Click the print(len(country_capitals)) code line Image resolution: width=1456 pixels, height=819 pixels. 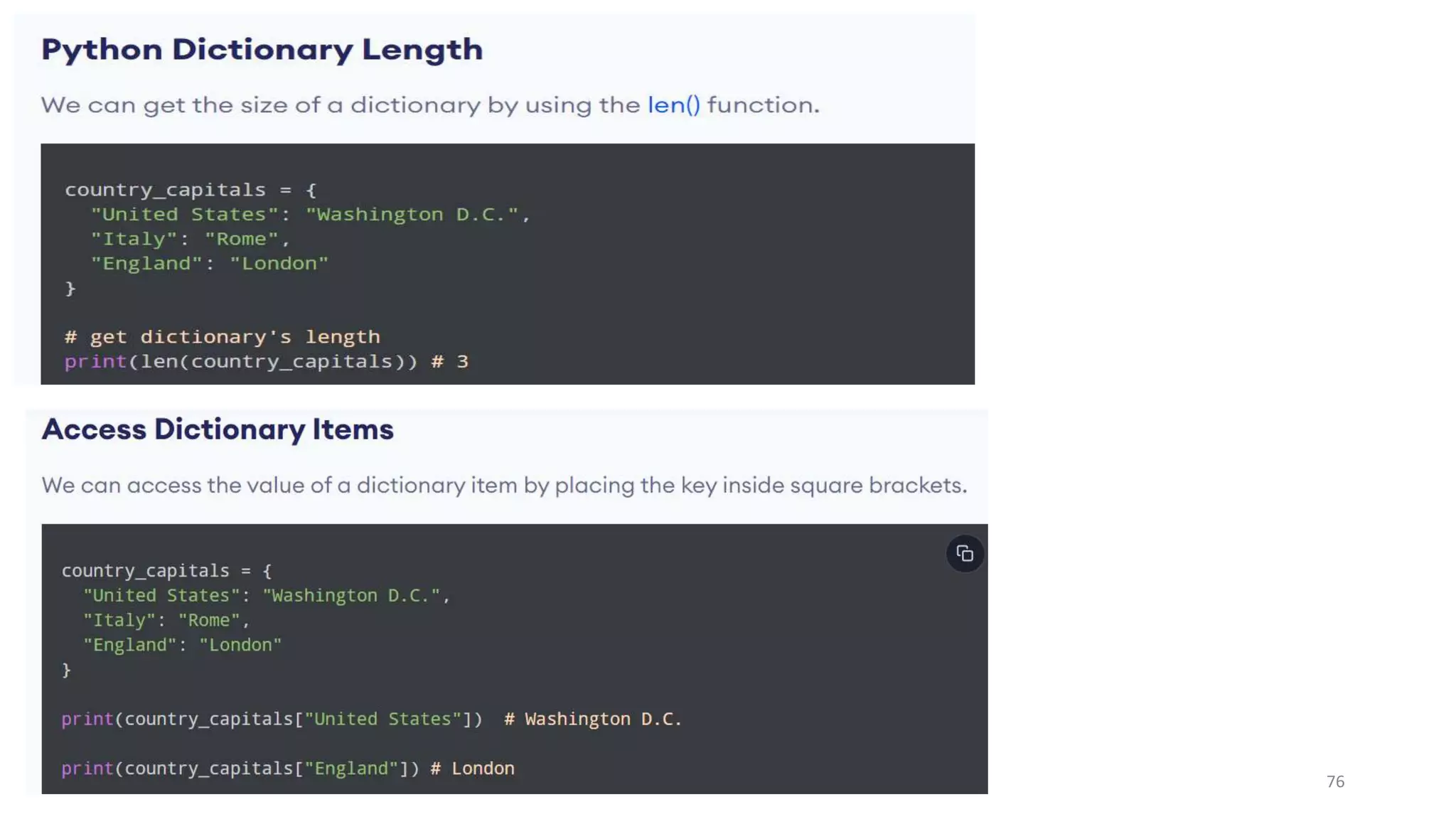[240, 361]
